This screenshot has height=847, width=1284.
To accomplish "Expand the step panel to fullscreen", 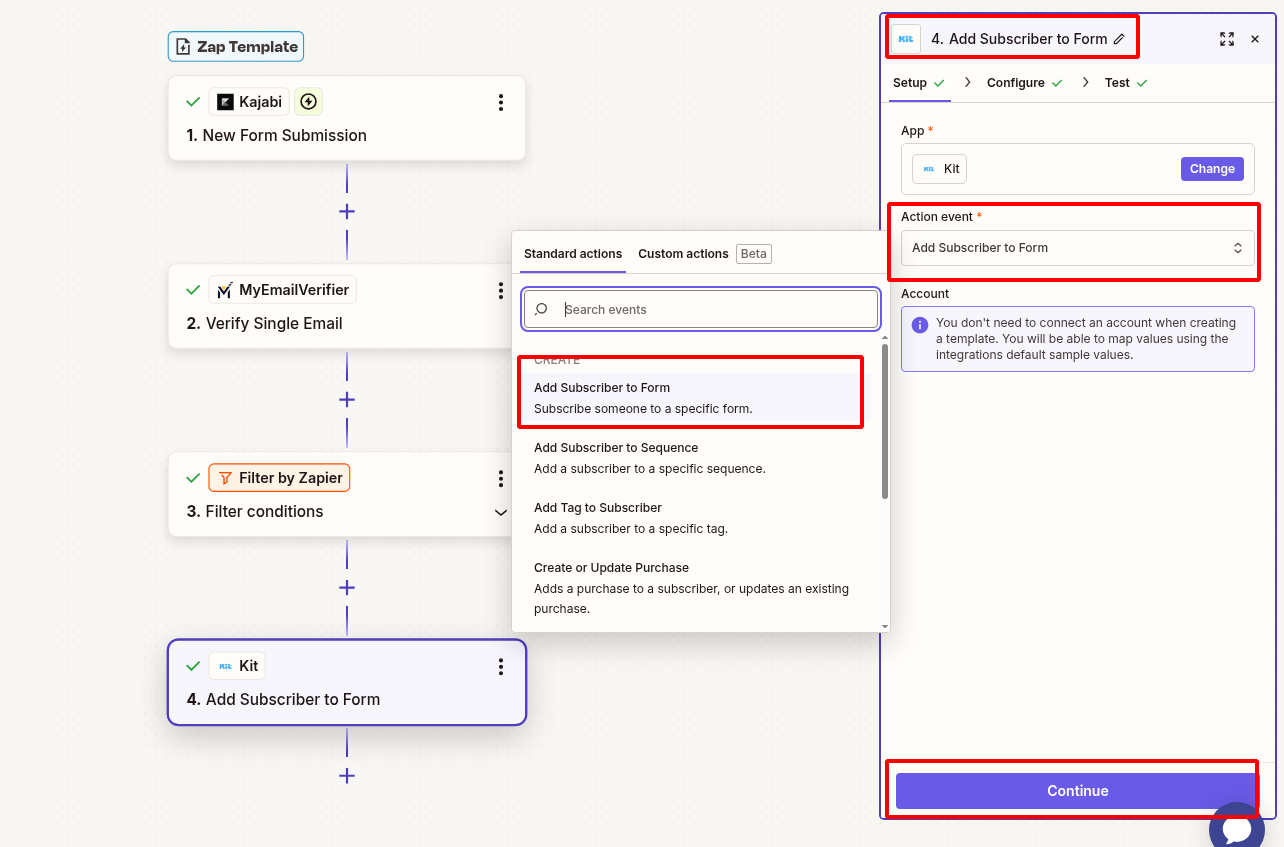I will (1226, 39).
